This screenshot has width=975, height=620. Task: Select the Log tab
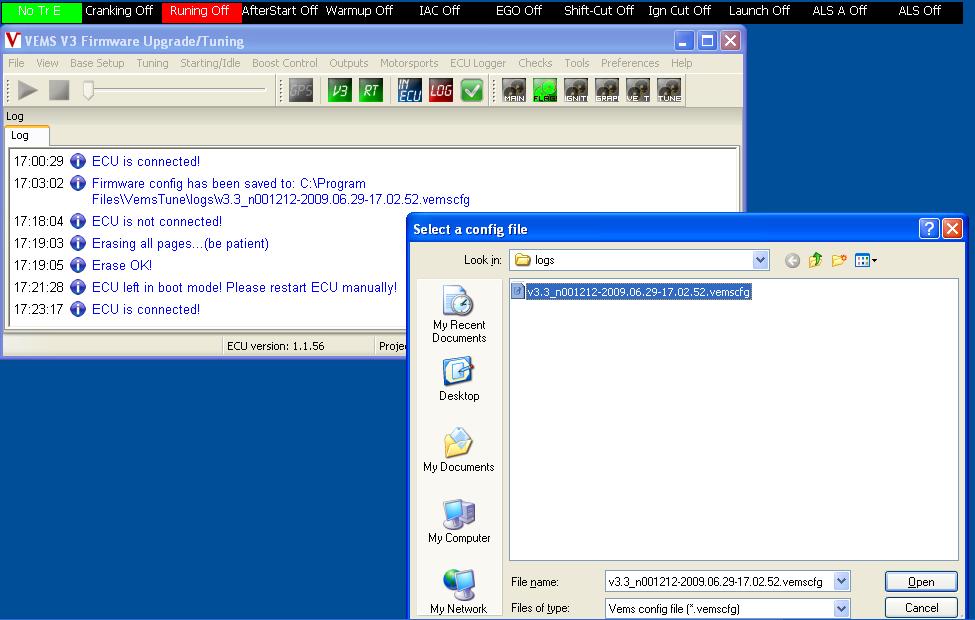point(26,136)
